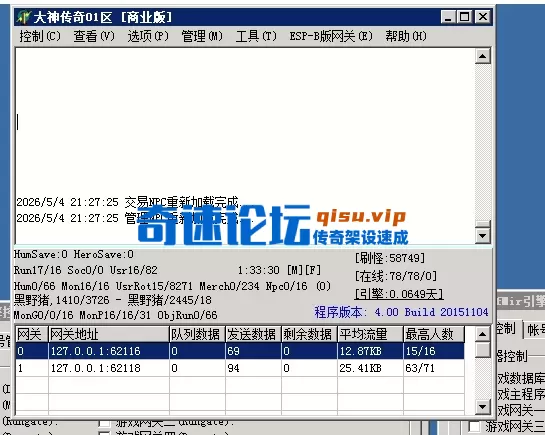Click the gateway table scrollbar thumb
The image size is (545, 435).
(482, 349)
